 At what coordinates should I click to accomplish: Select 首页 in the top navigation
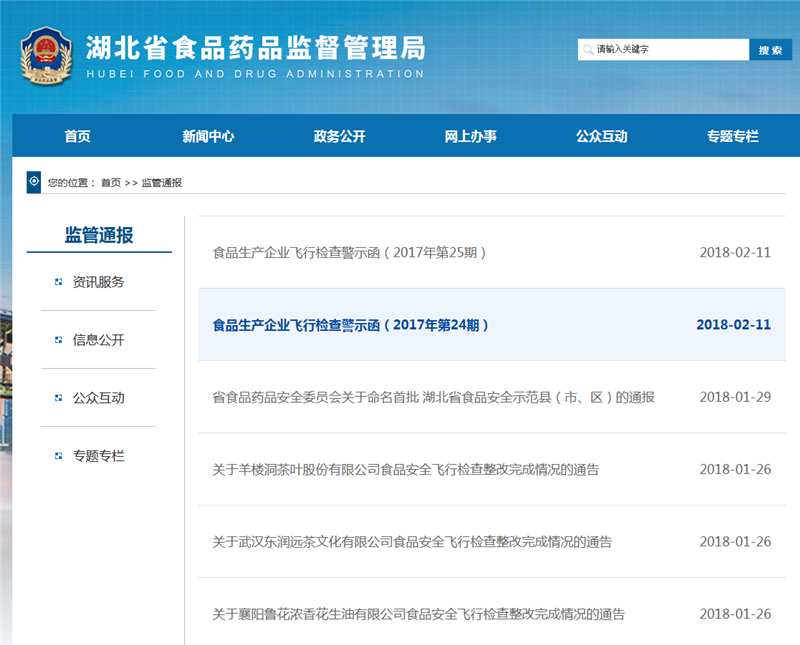point(77,136)
